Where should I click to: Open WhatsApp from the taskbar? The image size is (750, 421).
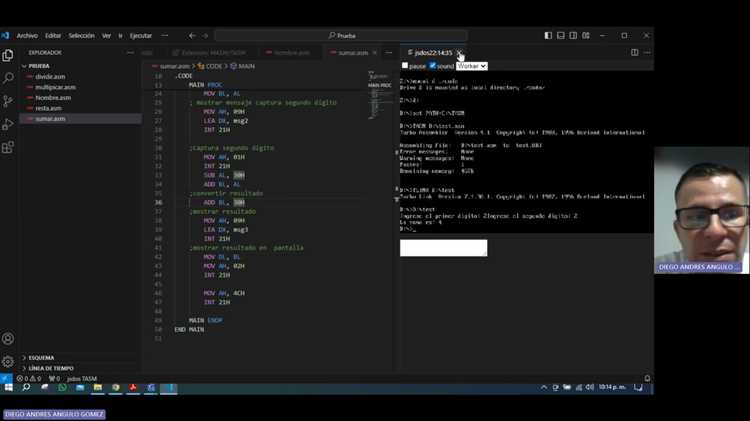coord(62,388)
